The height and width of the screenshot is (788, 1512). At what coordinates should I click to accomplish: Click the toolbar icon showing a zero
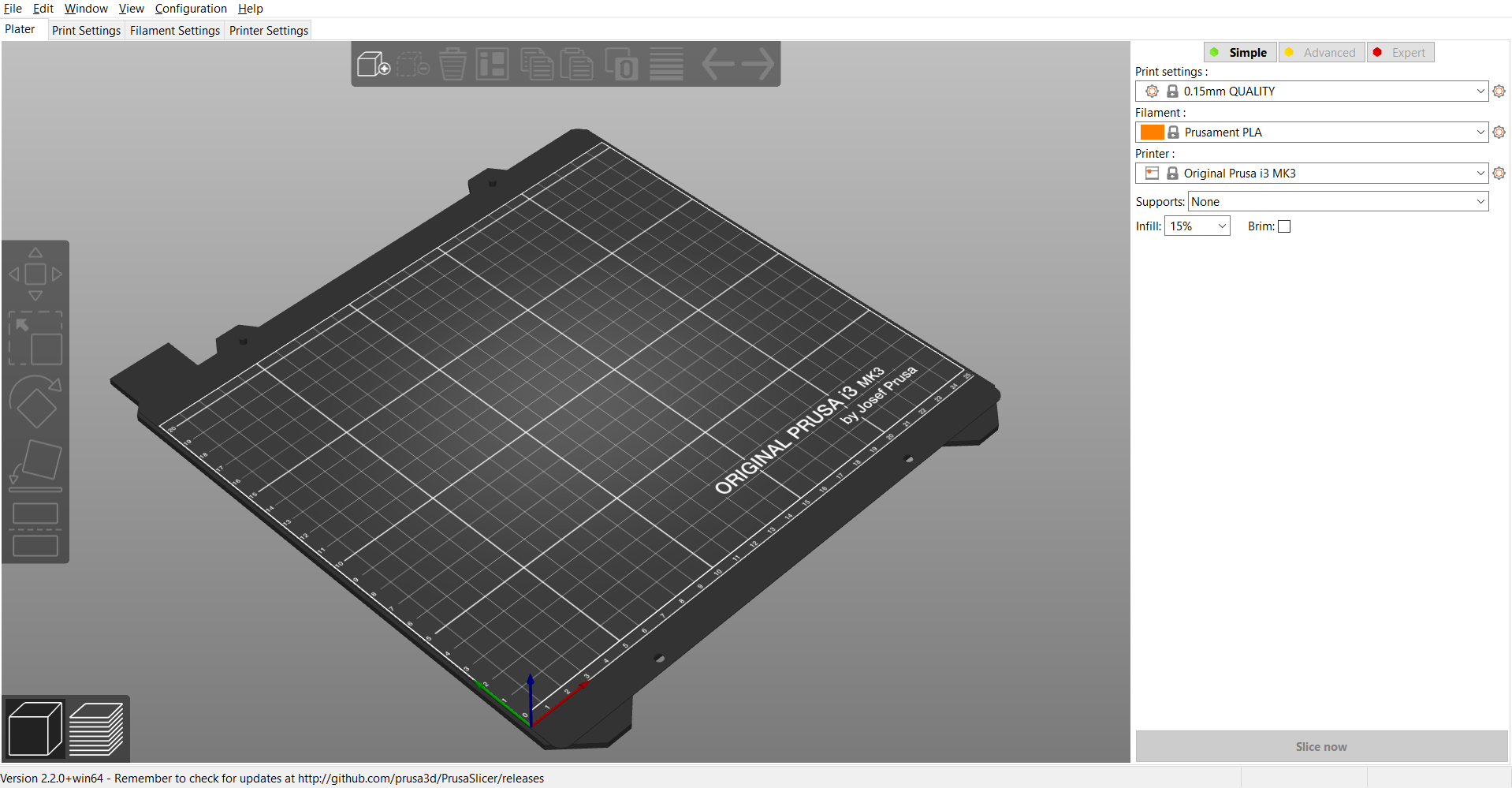(x=621, y=64)
